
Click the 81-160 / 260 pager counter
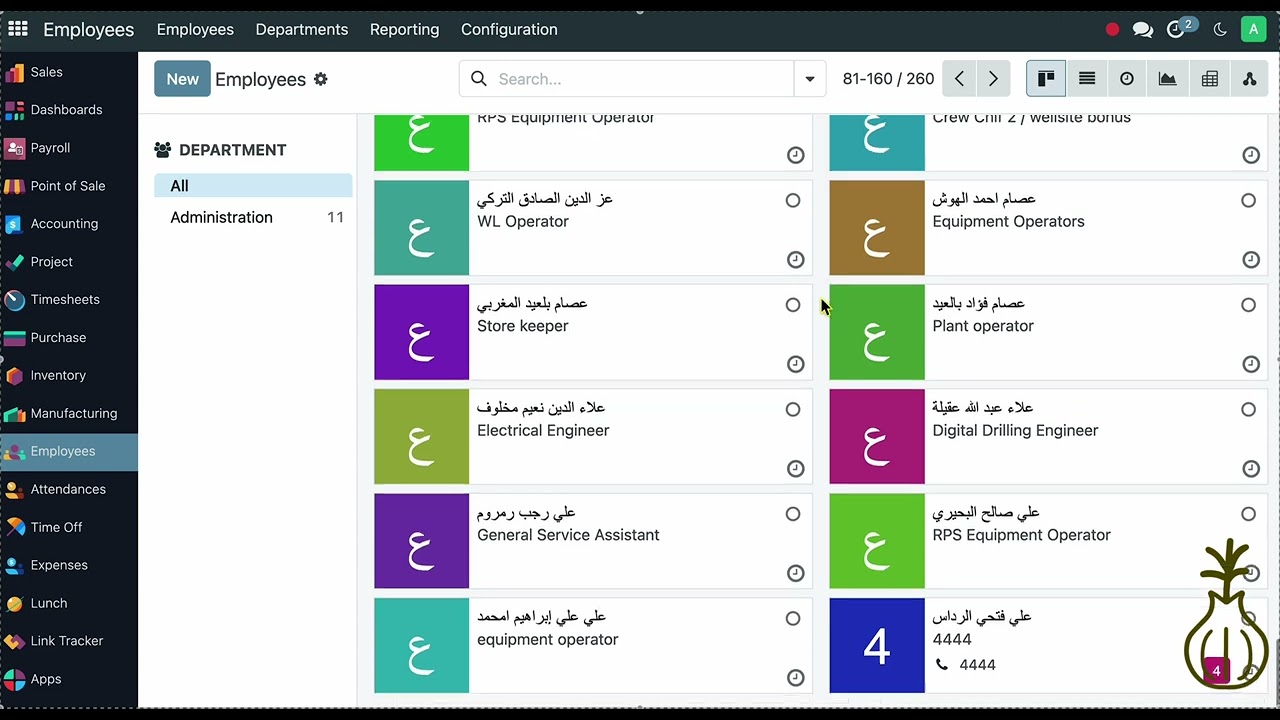tap(888, 79)
